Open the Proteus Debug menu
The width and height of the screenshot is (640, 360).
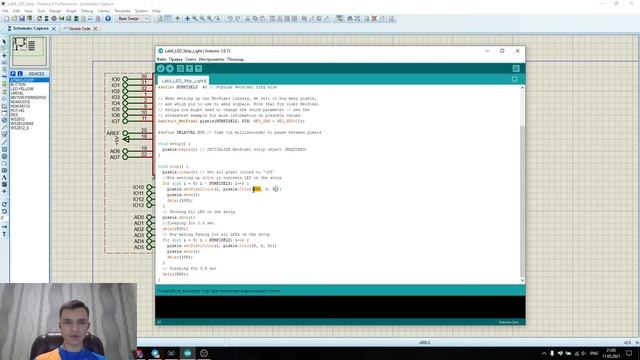pyautogui.click(x=87, y=11)
